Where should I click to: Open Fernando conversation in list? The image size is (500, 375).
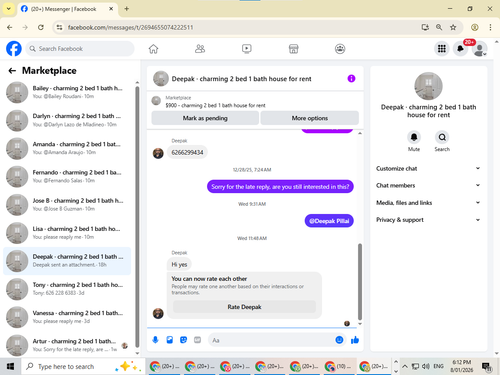67,176
